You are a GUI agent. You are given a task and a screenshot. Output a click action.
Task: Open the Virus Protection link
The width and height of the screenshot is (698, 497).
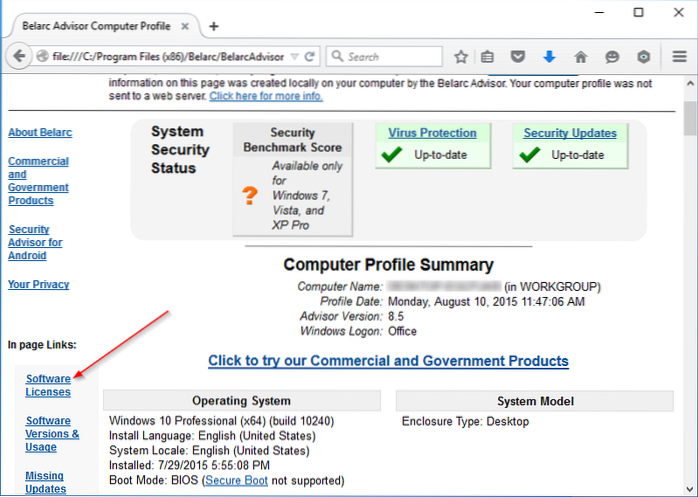click(x=432, y=133)
